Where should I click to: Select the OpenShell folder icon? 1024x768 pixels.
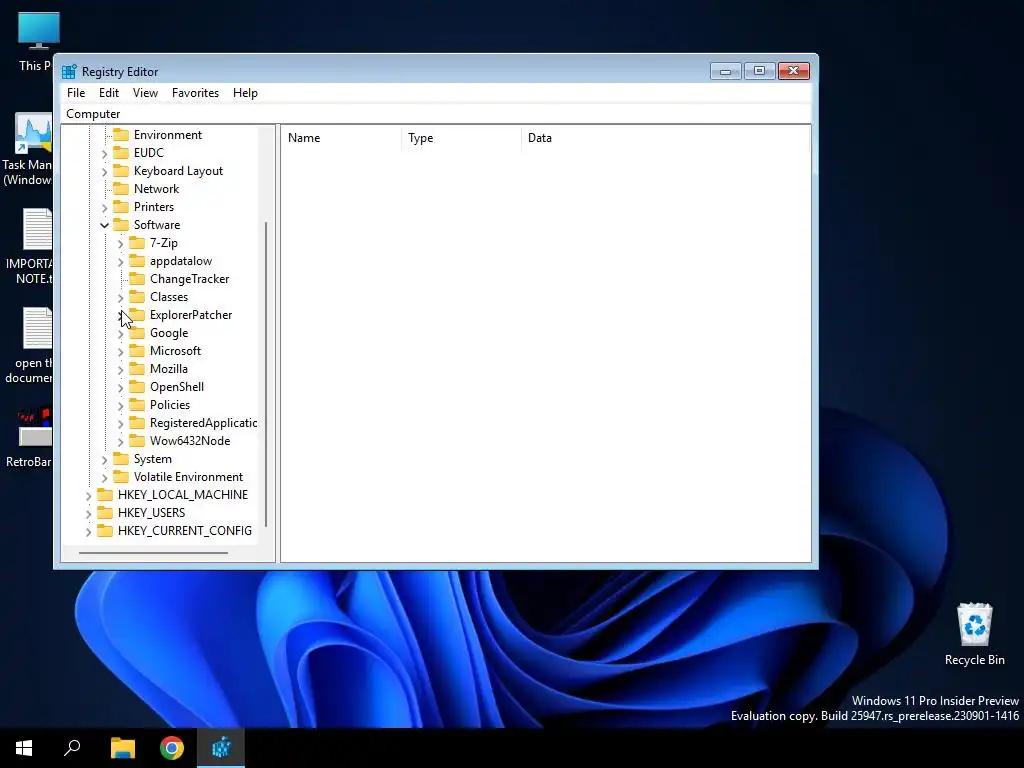pos(137,387)
